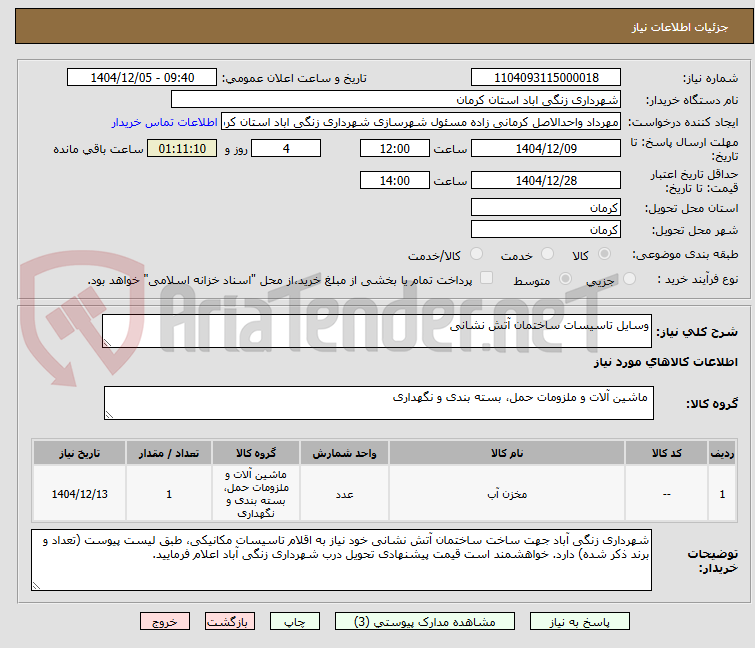Click resize handle of شرح کلی نیاز box
This screenshot has height=648, width=755.
(x=107, y=342)
